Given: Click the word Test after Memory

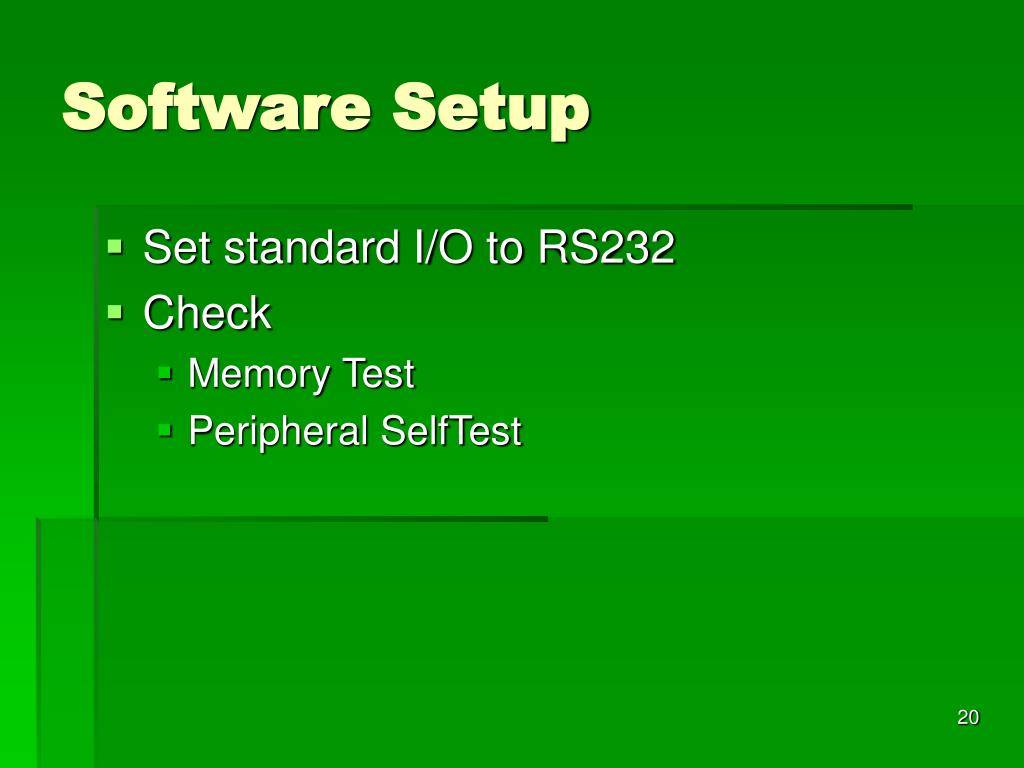Looking at the screenshot, I should pyautogui.click(x=378, y=374).
